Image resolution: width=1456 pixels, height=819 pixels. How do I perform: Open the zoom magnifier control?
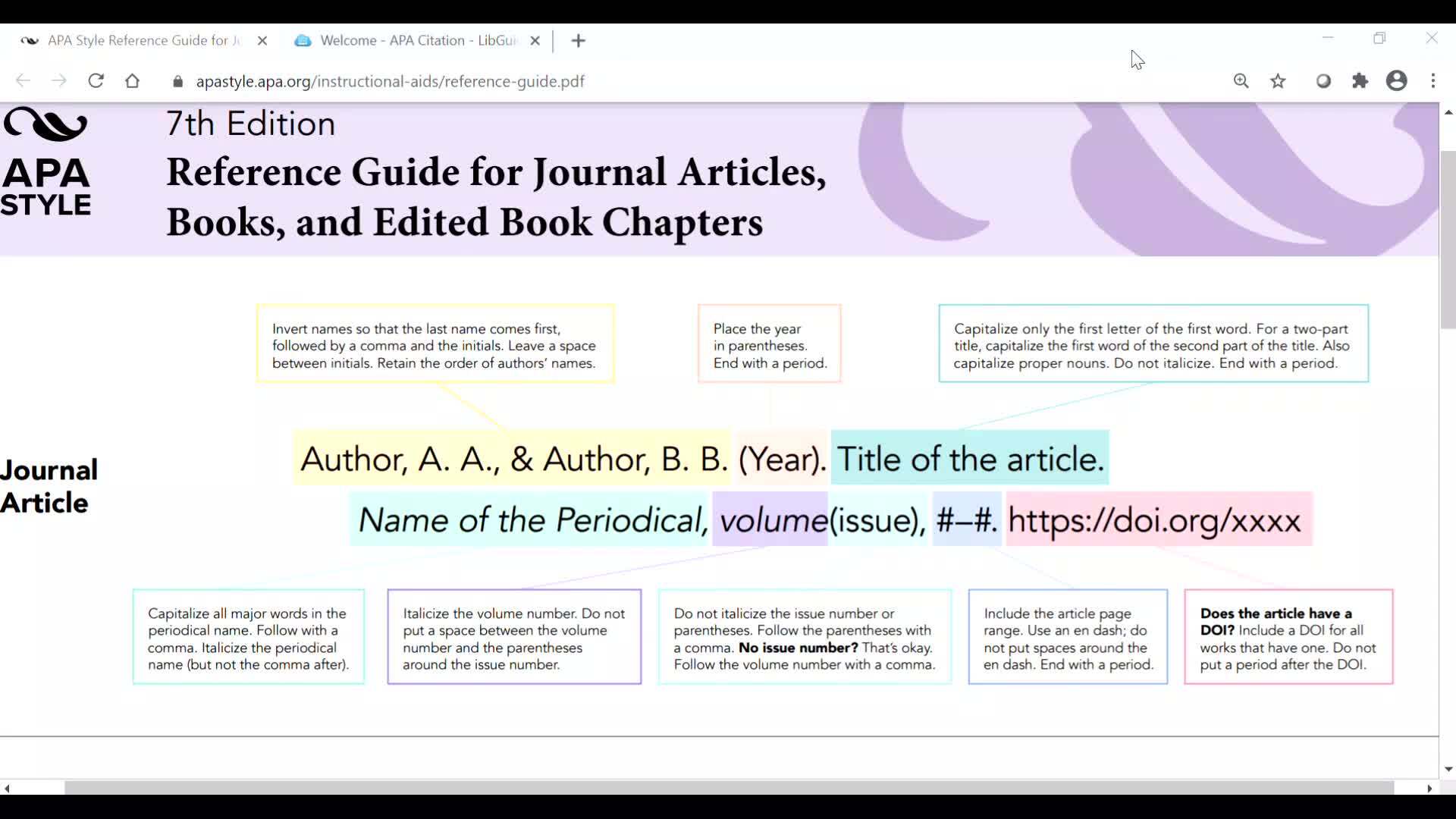(x=1241, y=80)
